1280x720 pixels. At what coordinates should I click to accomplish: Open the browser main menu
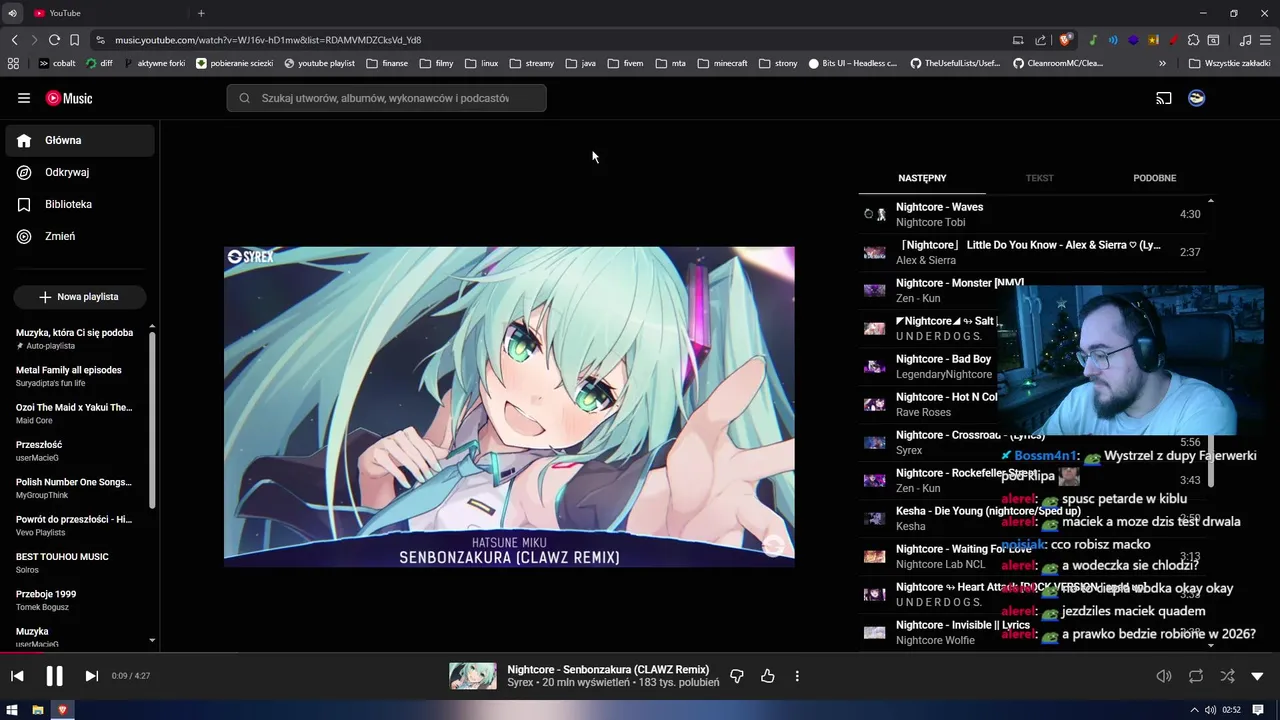1266,40
